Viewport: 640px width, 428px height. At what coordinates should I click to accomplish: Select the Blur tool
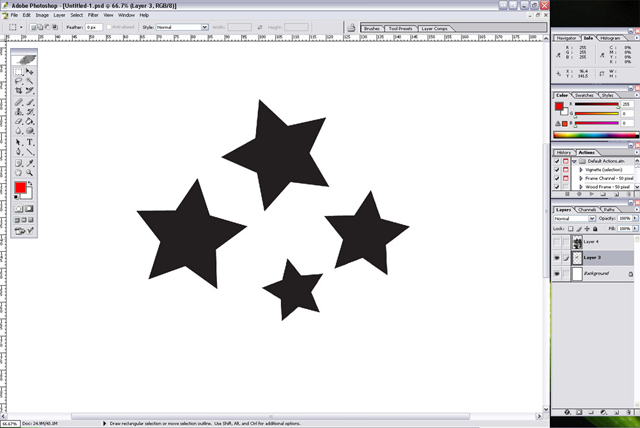tap(18, 131)
